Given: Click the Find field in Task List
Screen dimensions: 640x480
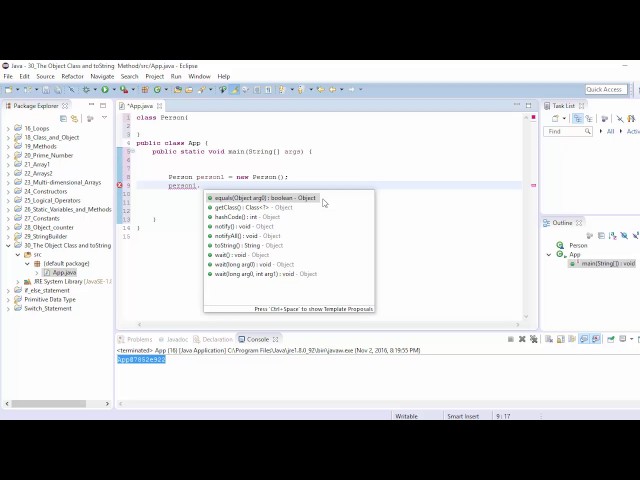Looking at the screenshot, I should 568,131.
